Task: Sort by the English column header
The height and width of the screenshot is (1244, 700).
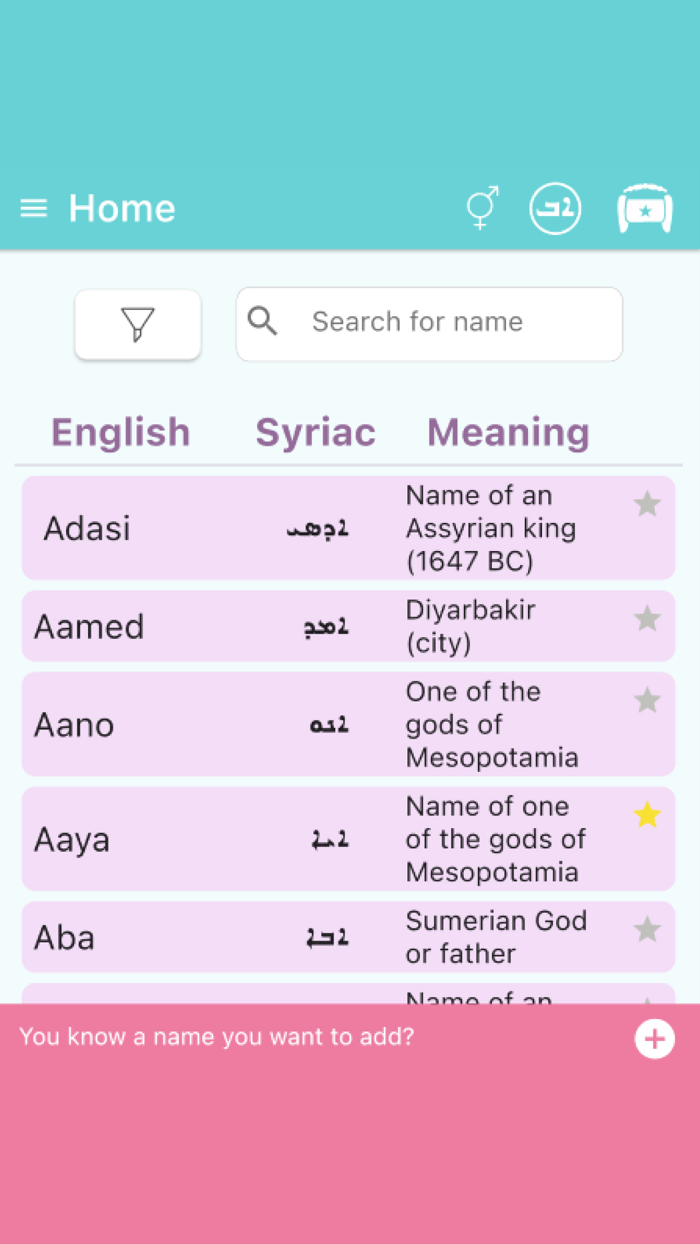Action: pyautogui.click(x=120, y=432)
